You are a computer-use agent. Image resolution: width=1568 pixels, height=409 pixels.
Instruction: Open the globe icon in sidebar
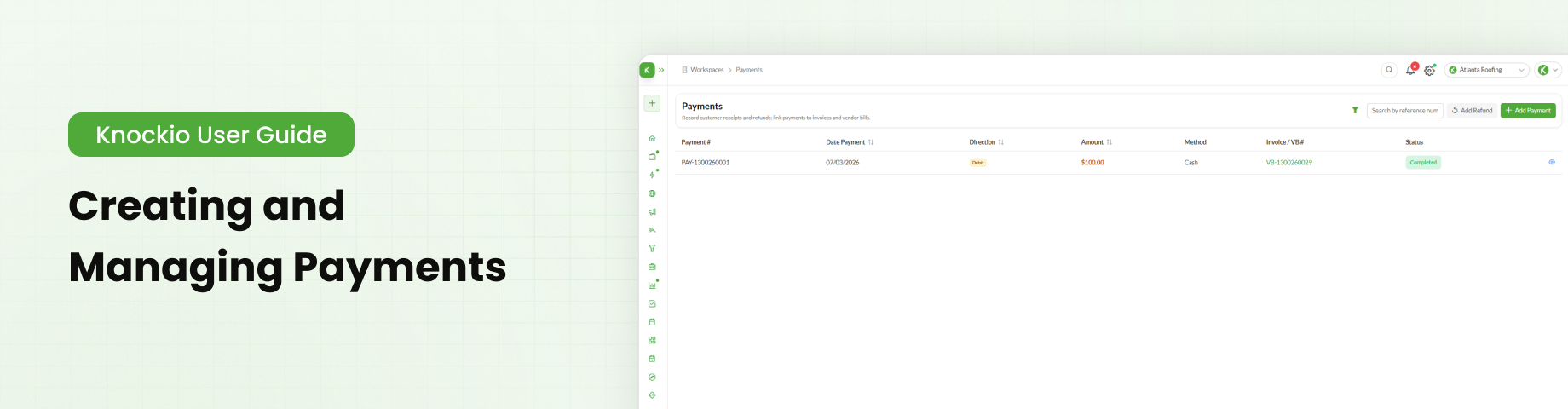[652, 193]
